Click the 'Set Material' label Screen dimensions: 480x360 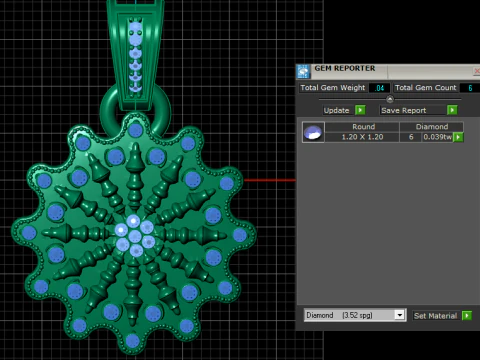coord(435,316)
